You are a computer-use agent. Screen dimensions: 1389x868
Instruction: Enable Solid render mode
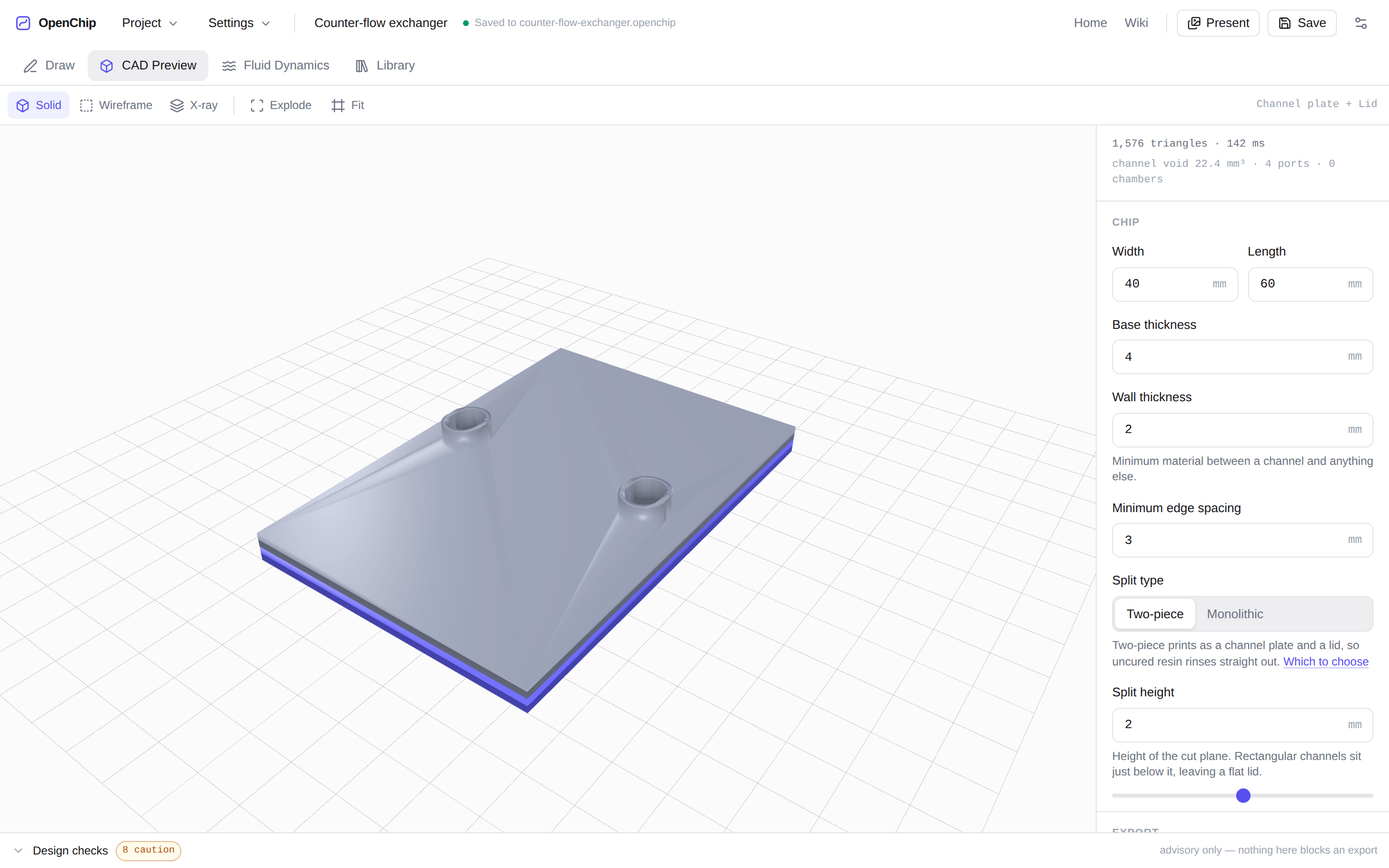point(39,105)
